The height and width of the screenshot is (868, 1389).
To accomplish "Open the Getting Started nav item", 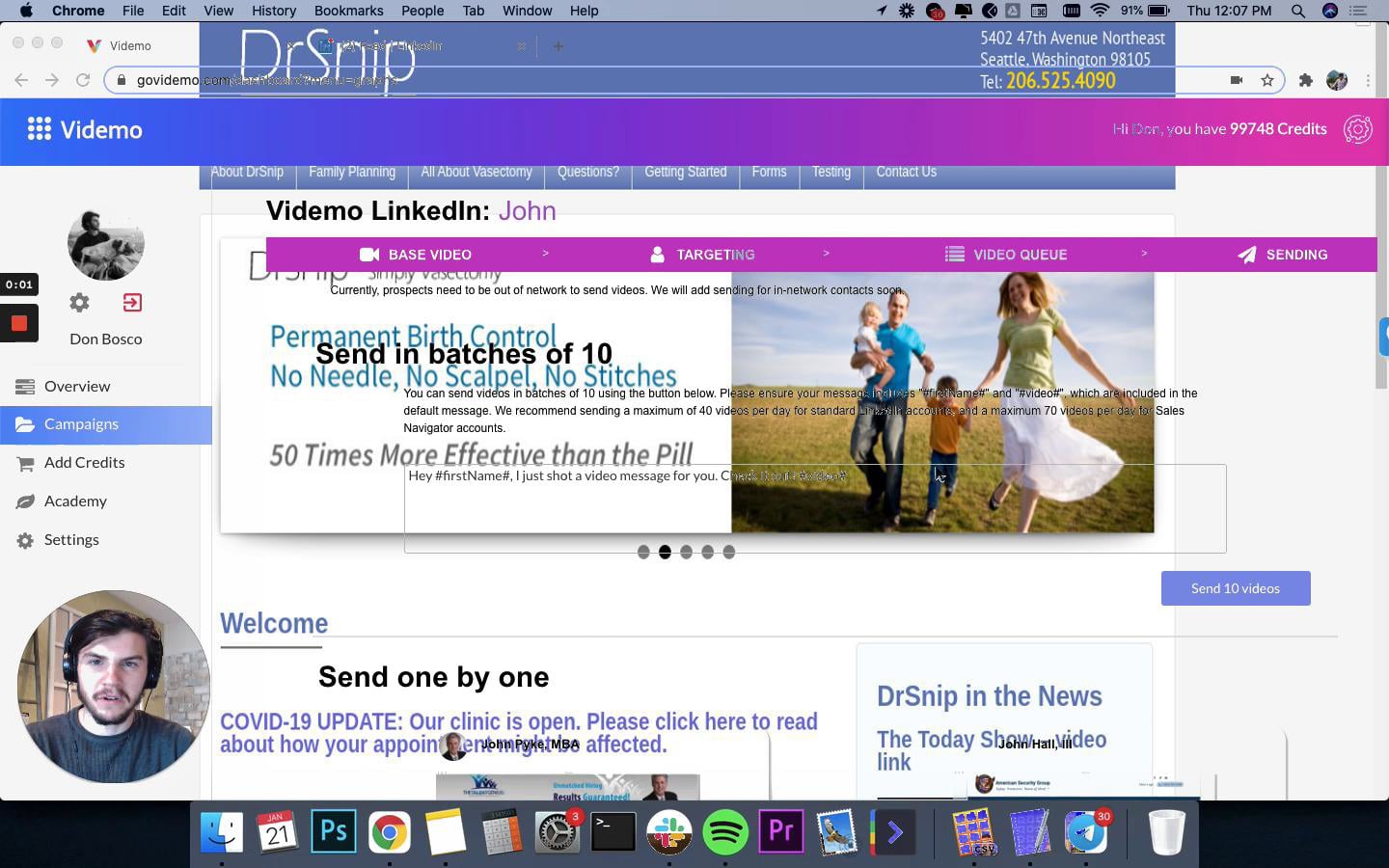I will (x=686, y=172).
